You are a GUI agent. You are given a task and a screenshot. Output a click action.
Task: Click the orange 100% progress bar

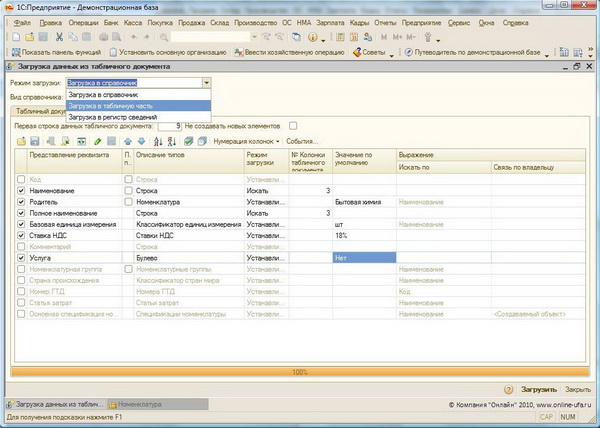(300, 372)
